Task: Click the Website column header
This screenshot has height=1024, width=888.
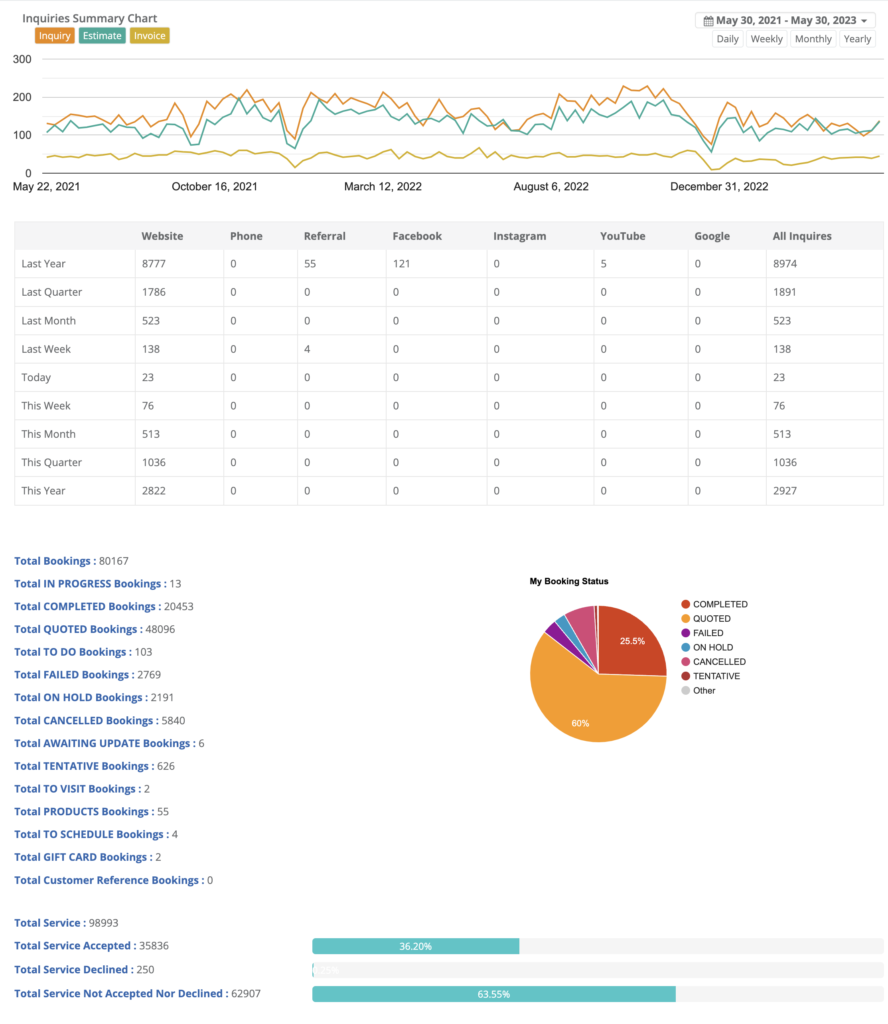Action: 162,236
